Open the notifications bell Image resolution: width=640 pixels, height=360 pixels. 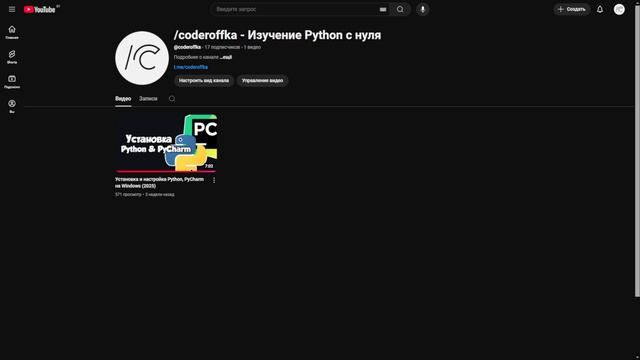pos(600,9)
